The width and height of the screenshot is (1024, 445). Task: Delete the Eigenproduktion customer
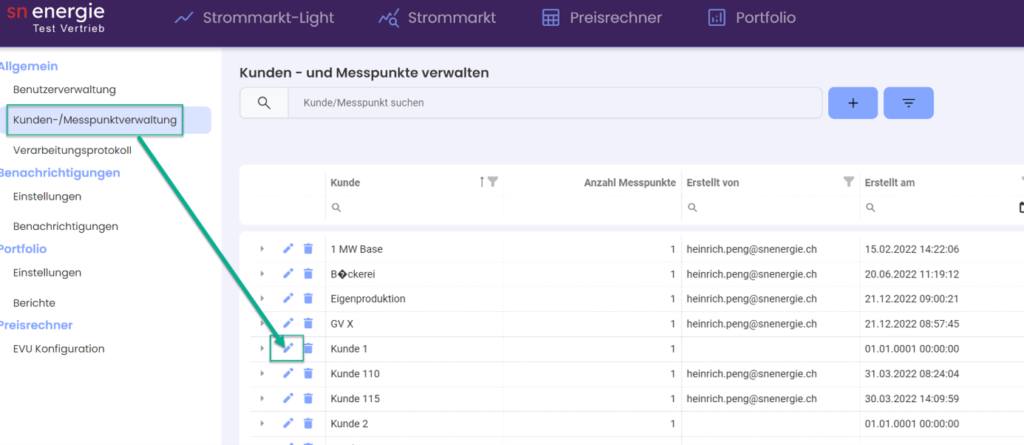[308, 298]
